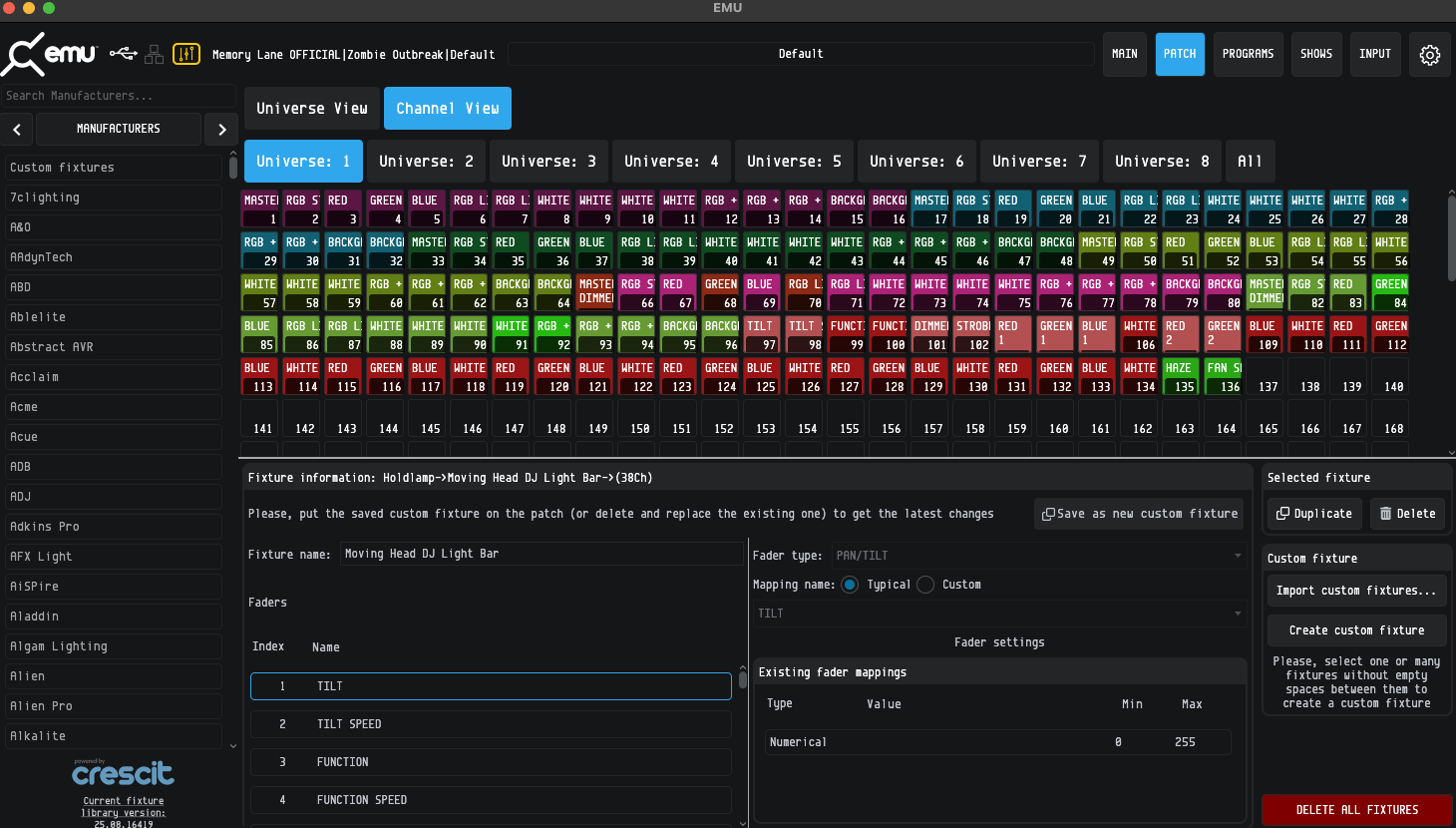Select the Universe: 4 tab
The height and width of the screenshot is (828, 1456).
click(x=671, y=162)
